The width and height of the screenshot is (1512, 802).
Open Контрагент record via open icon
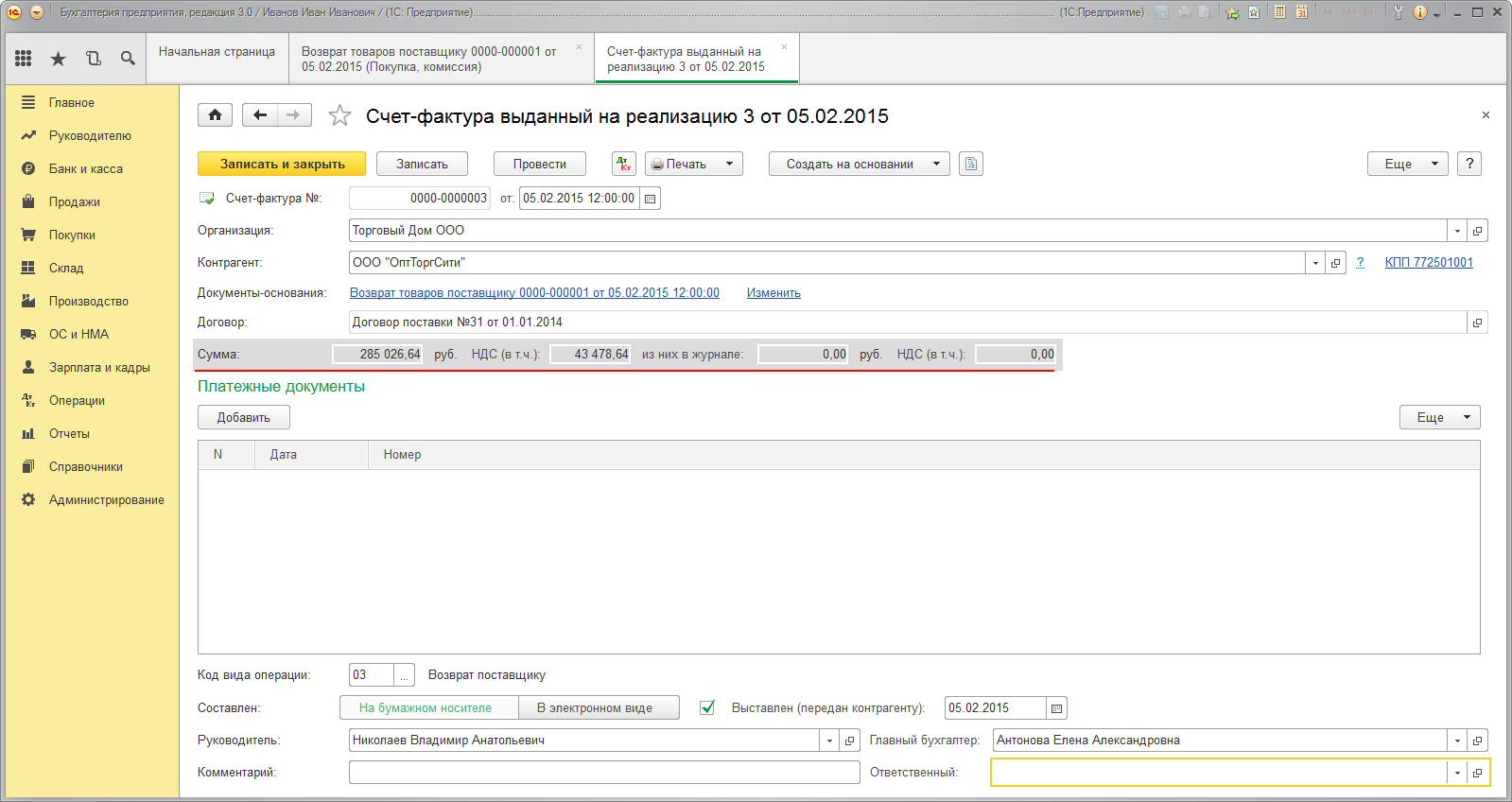[x=1335, y=263]
